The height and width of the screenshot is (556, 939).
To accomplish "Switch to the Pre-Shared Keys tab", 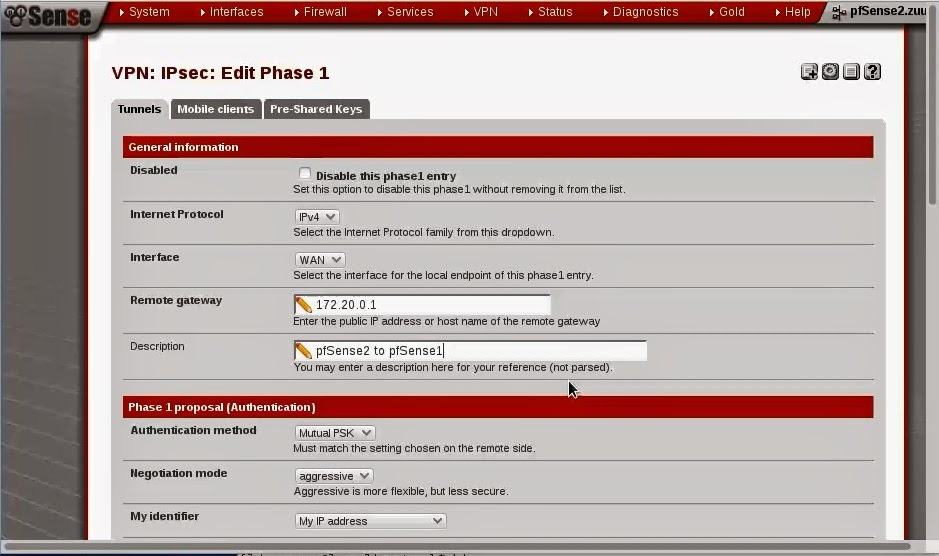I will (316, 109).
